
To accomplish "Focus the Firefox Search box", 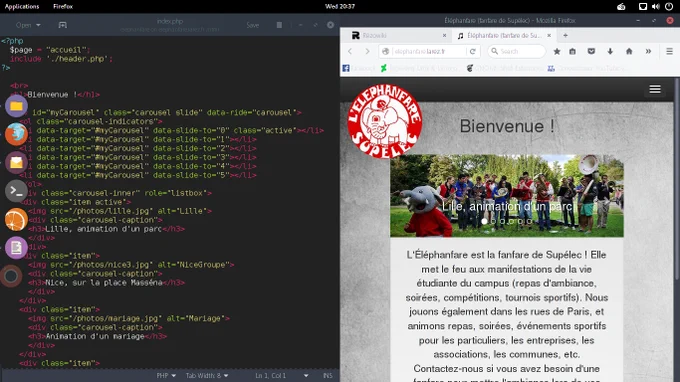I will (x=516, y=51).
